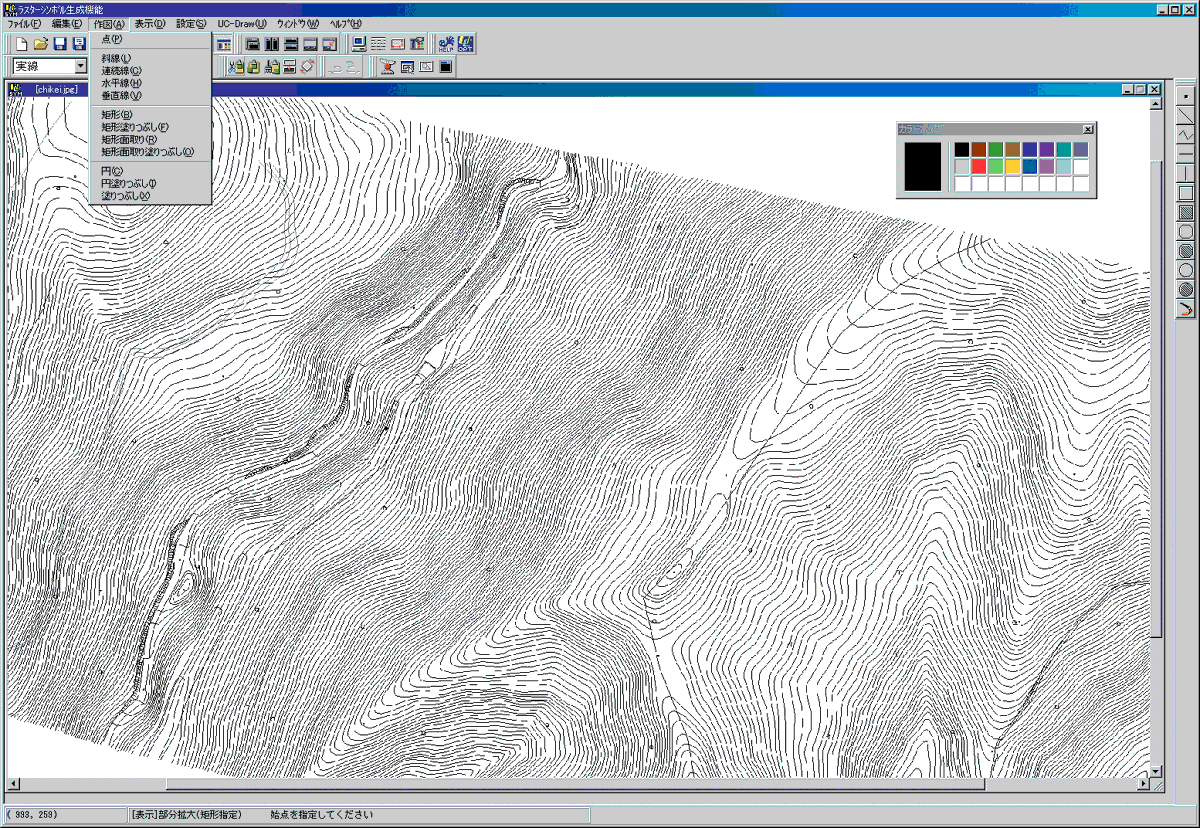Open the 表示(D) menu
This screenshot has height=828, width=1200.
coord(150,23)
